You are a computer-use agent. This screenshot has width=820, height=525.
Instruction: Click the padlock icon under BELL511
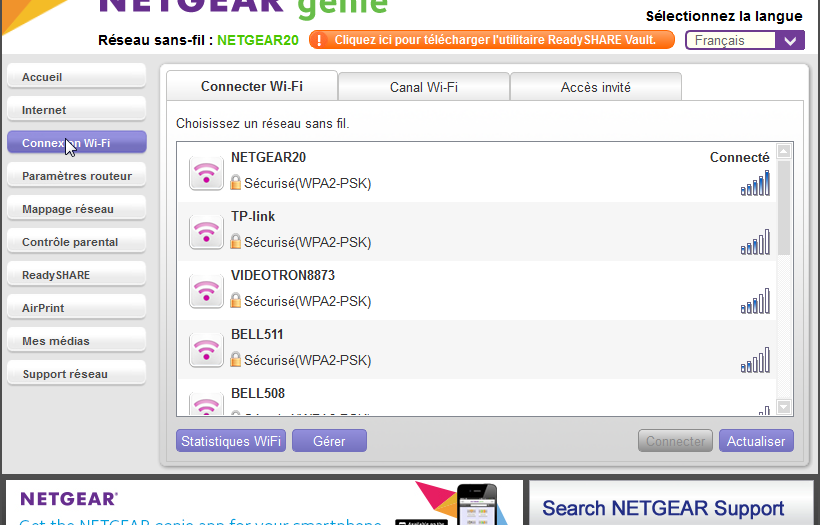[x=236, y=360]
